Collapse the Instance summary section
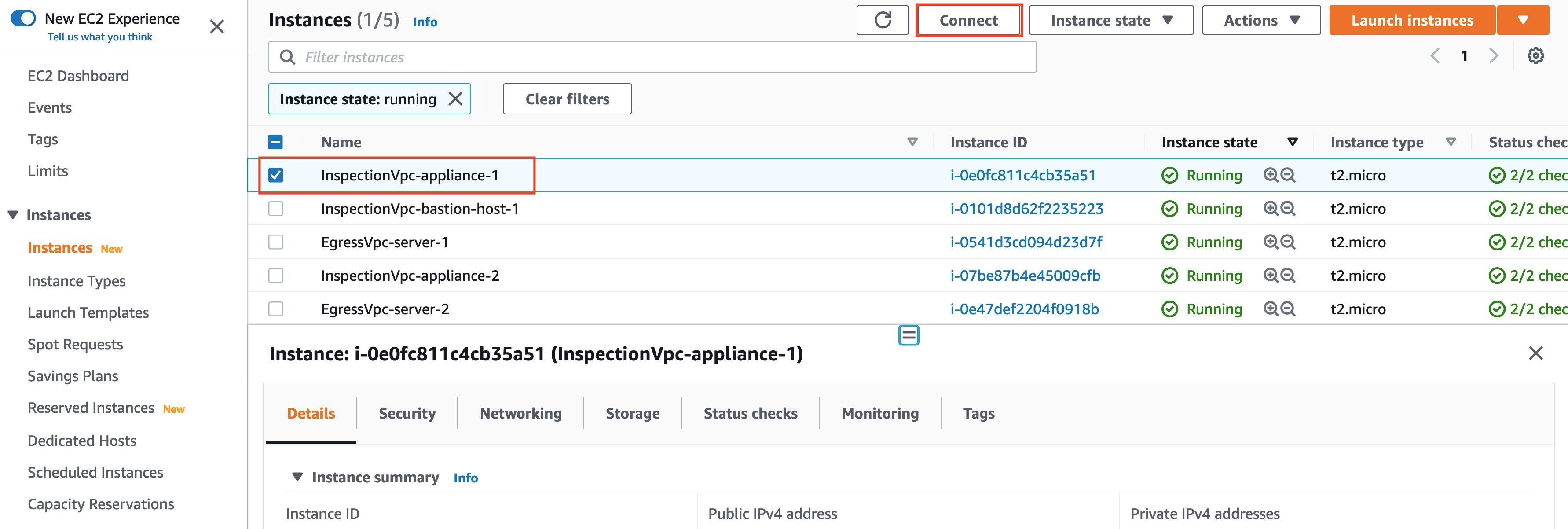1568x529 pixels. [297, 477]
